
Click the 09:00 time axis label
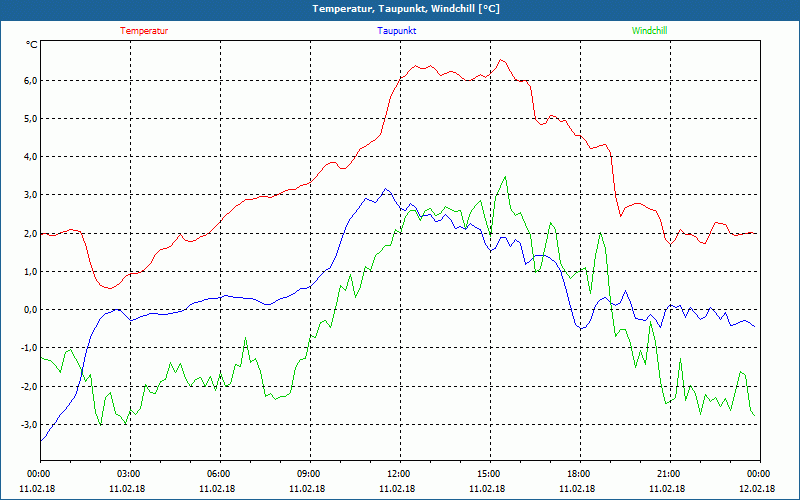[307, 474]
